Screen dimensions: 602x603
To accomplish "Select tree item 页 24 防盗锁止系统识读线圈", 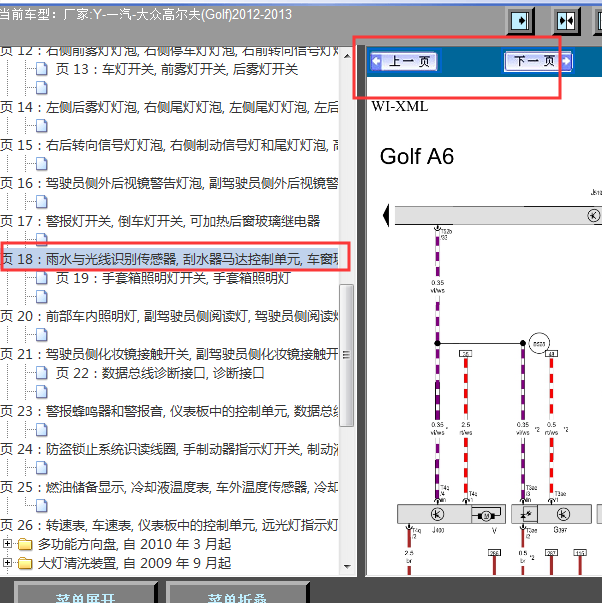I will coord(169,449).
